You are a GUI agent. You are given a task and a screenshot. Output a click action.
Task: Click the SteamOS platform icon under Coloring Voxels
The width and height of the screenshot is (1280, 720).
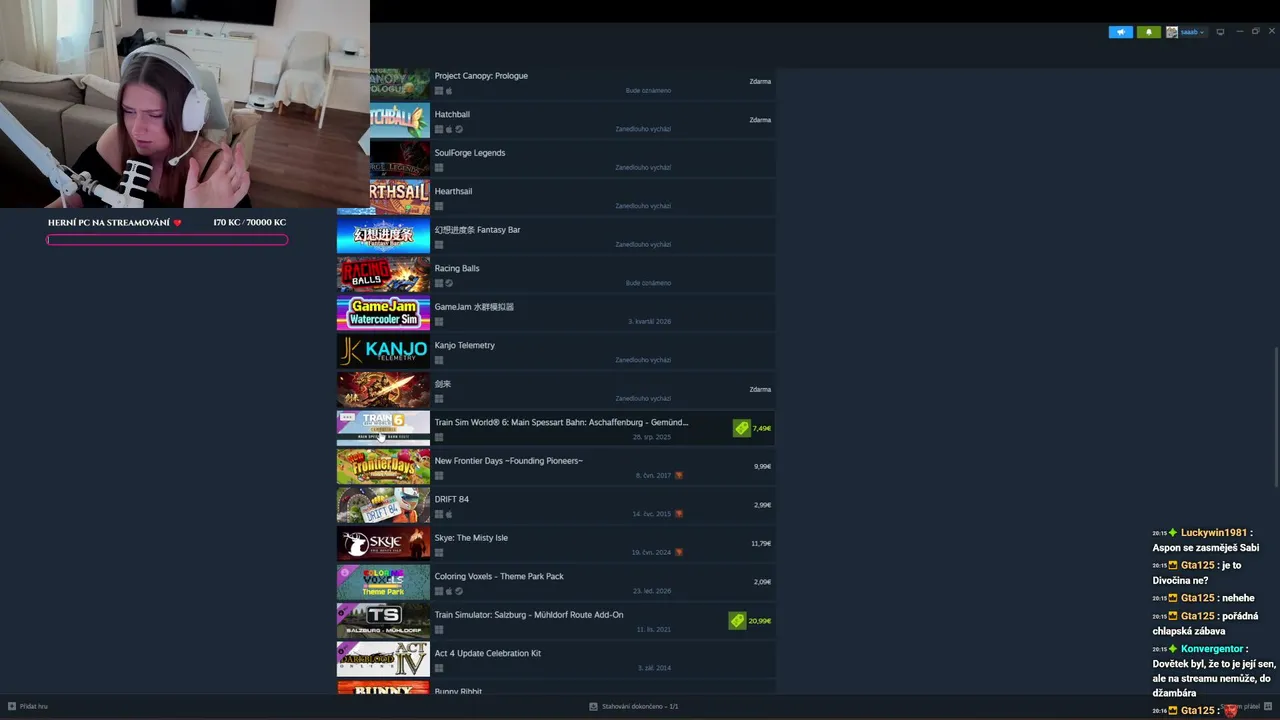tap(459, 591)
